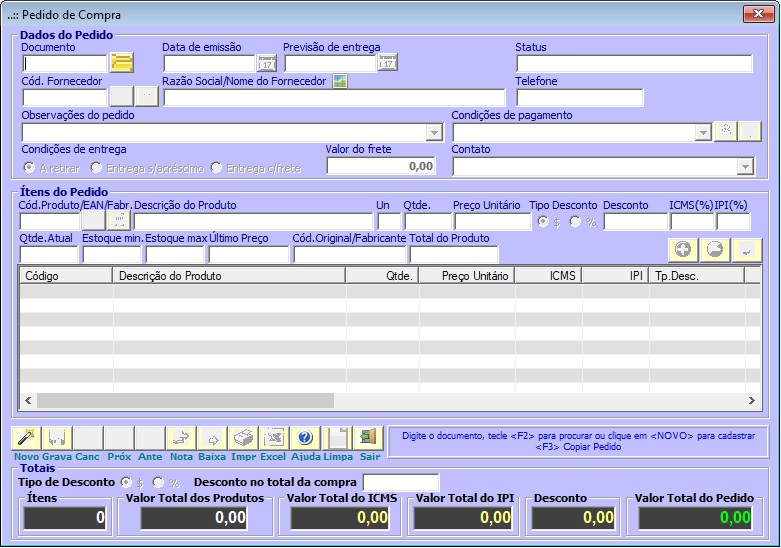Click blank button next to Cód. Fornecedor

[x=122, y=97]
